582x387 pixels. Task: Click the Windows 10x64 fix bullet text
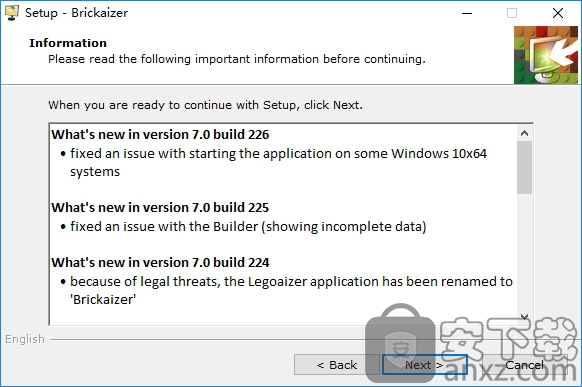click(278, 163)
